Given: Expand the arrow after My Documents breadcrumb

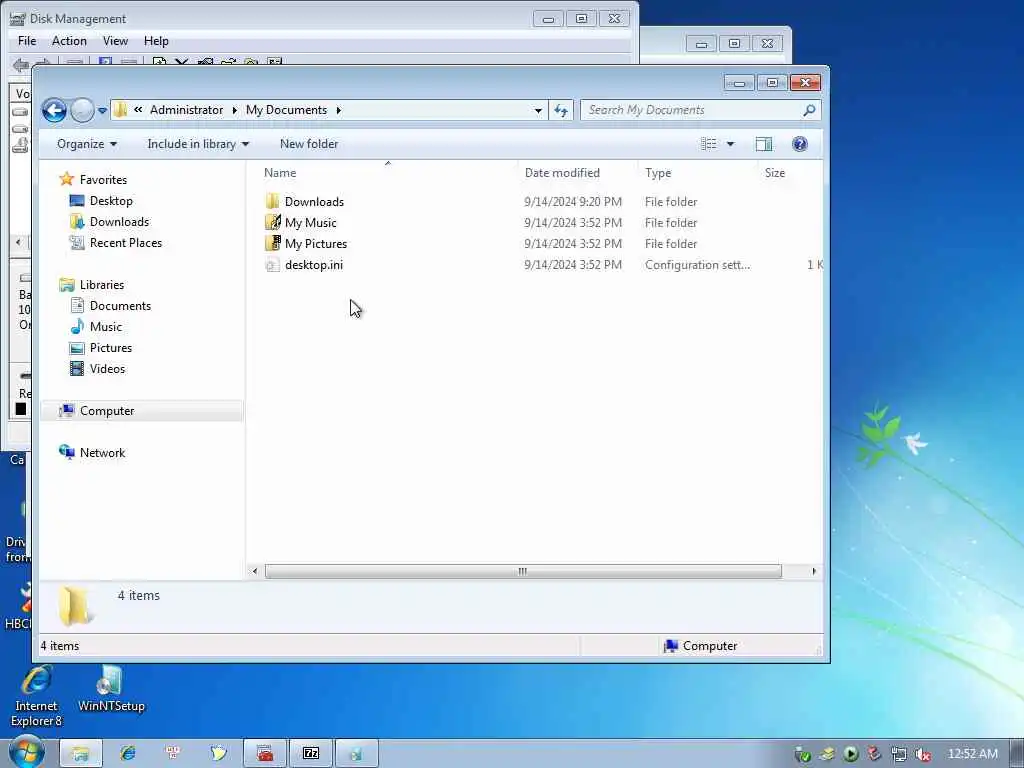Looking at the screenshot, I should (338, 110).
